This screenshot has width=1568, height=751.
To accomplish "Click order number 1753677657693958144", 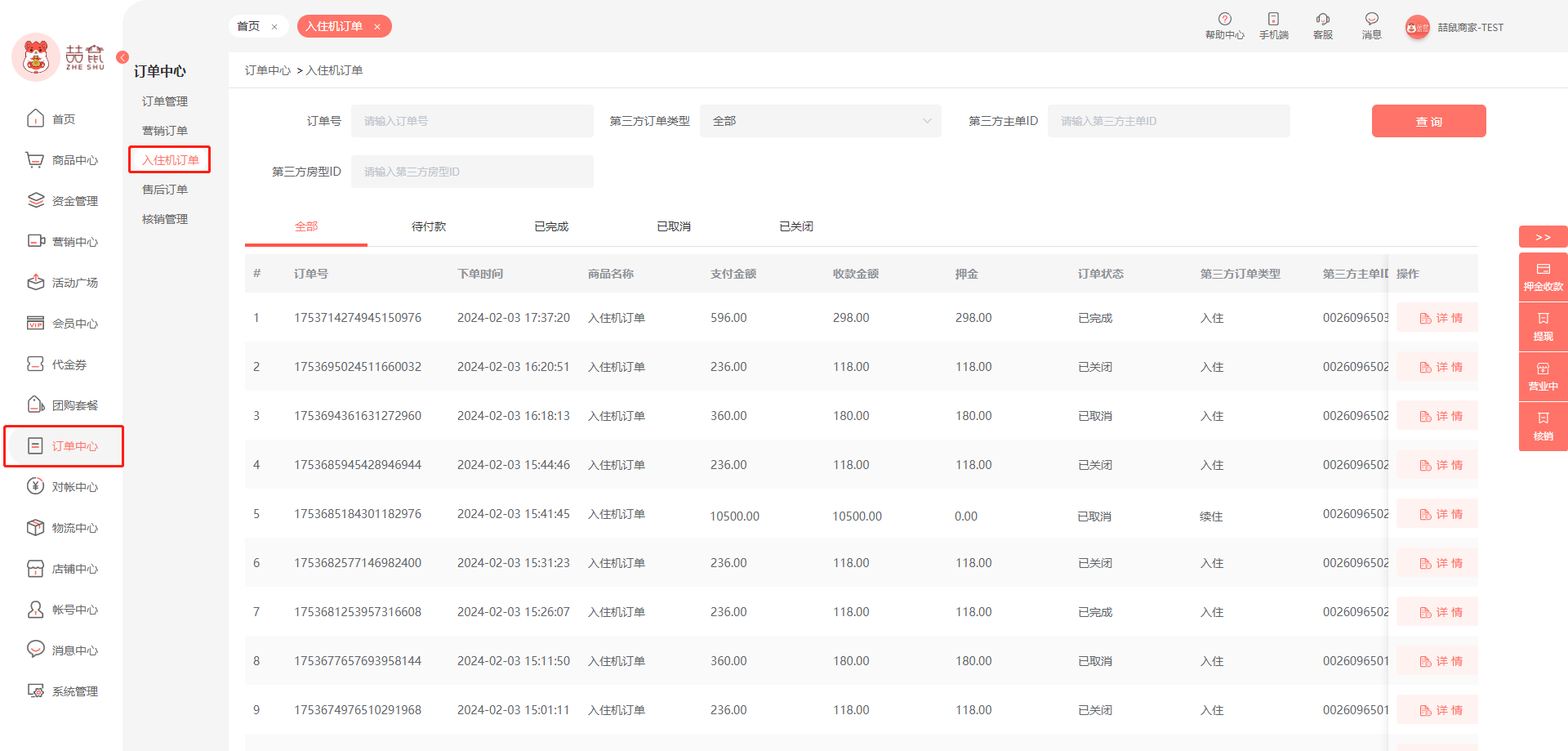I will (358, 661).
